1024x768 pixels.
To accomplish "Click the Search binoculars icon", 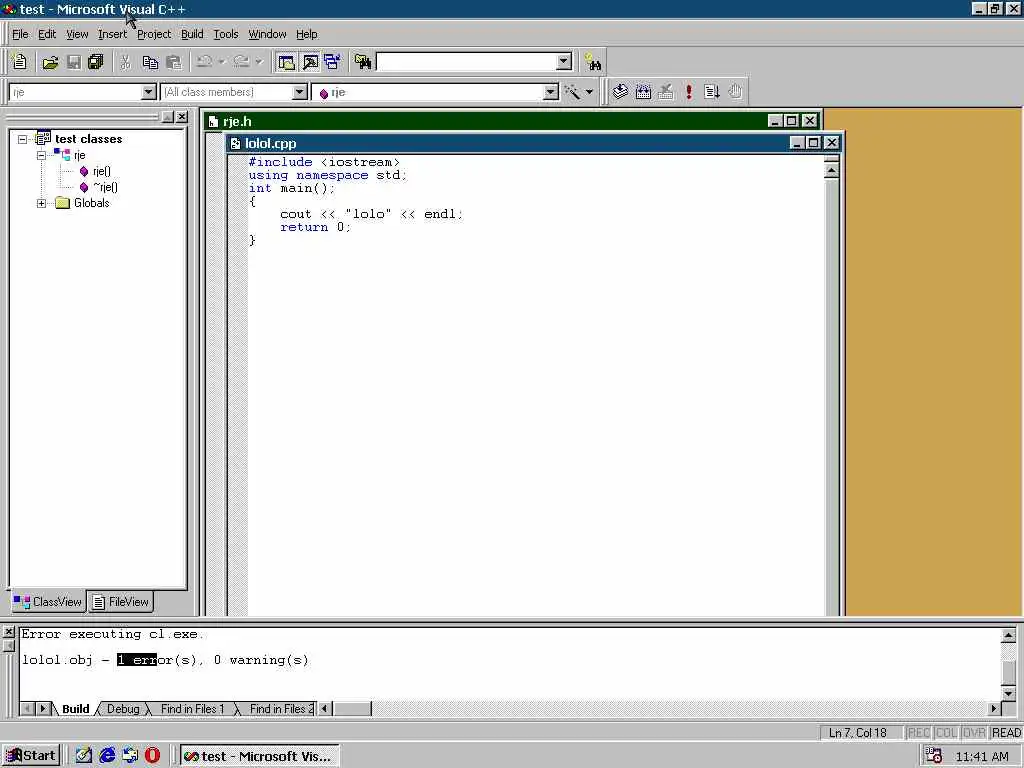I will coord(593,62).
